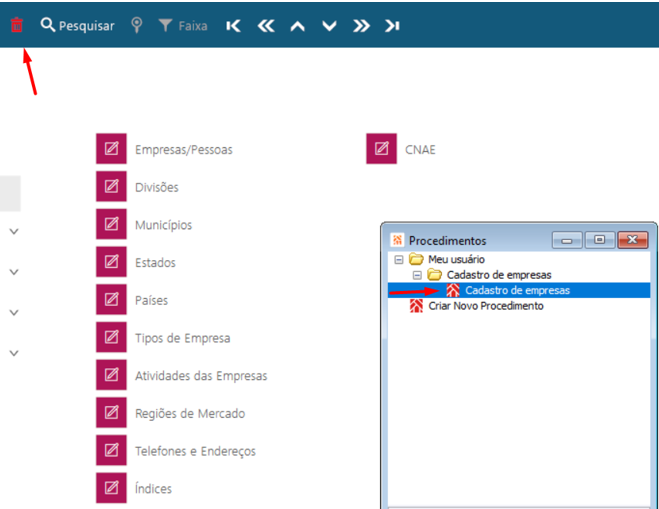Jump forward with double right arrows
The height and width of the screenshot is (509, 659).
tap(361, 26)
